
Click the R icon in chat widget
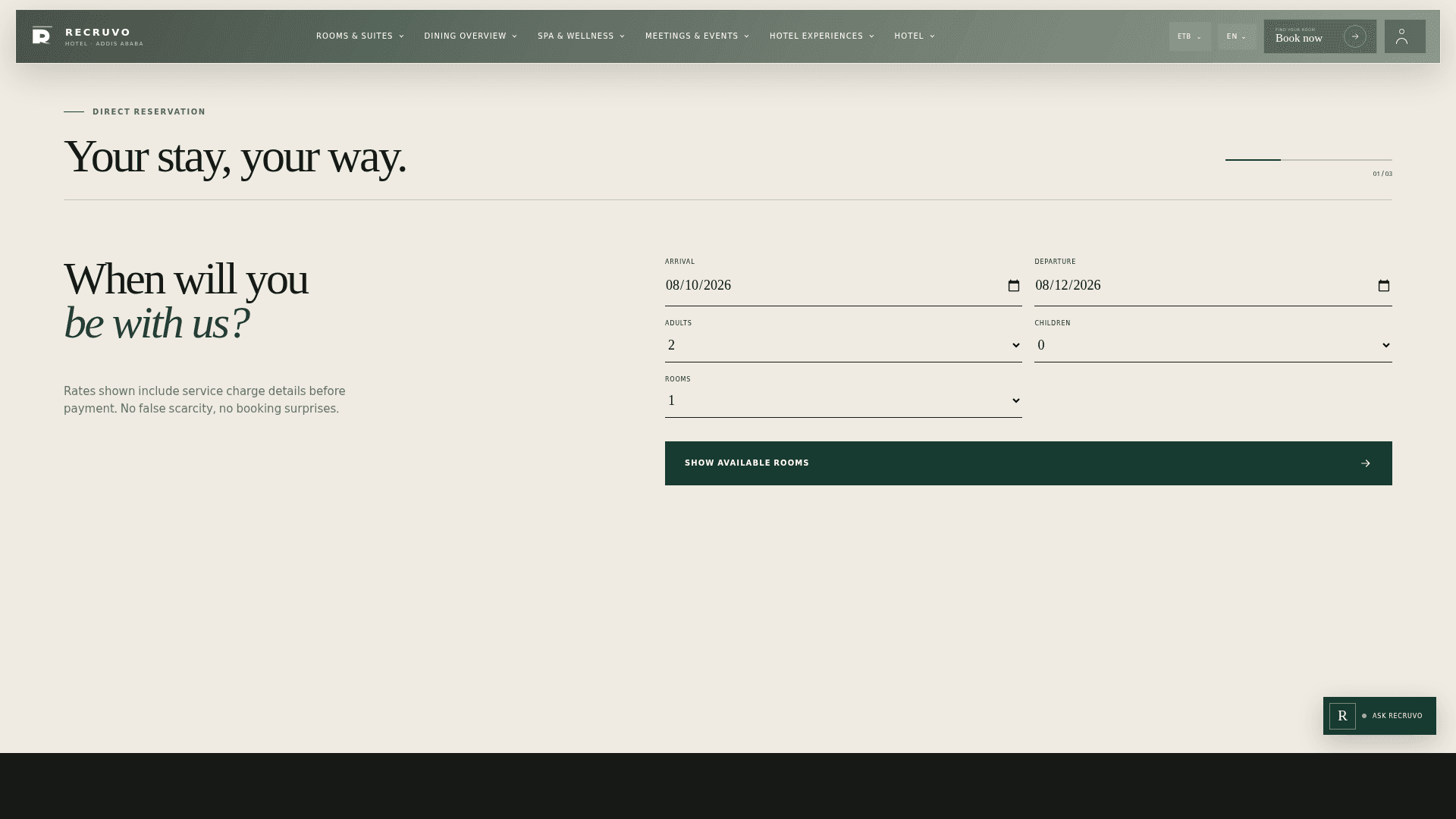[x=1342, y=716]
